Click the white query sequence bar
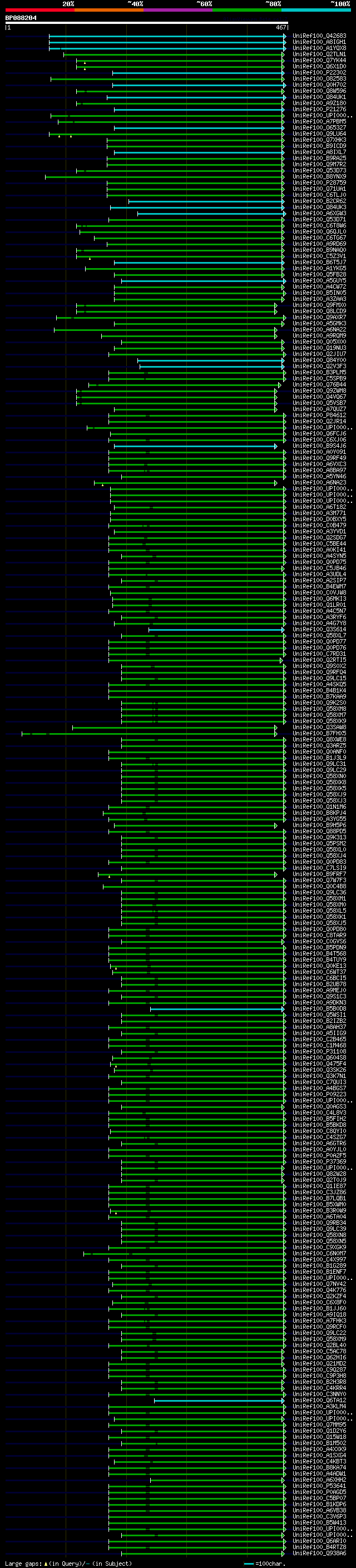The height and width of the screenshot is (1568, 356). click(x=146, y=23)
